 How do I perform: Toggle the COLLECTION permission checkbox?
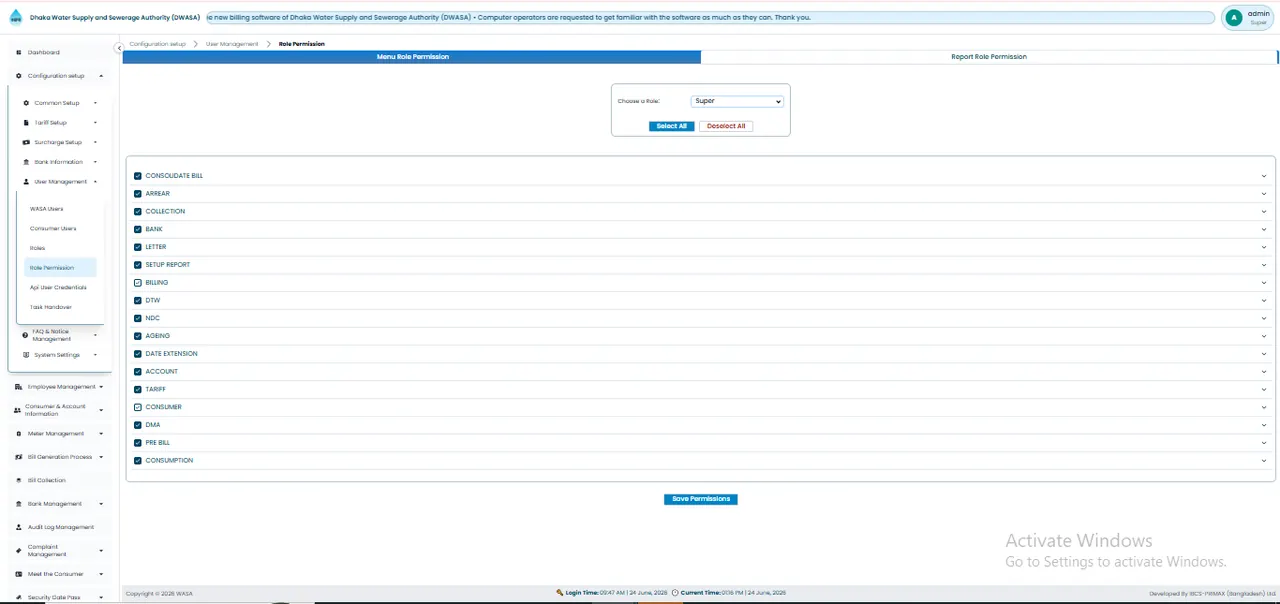[x=138, y=212]
